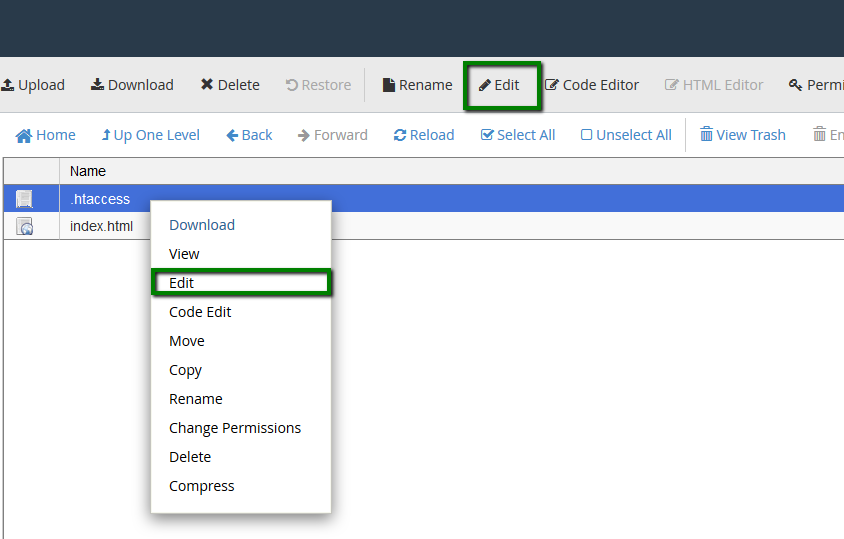
Task: Go to Home folder
Action: click(x=46, y=135)
